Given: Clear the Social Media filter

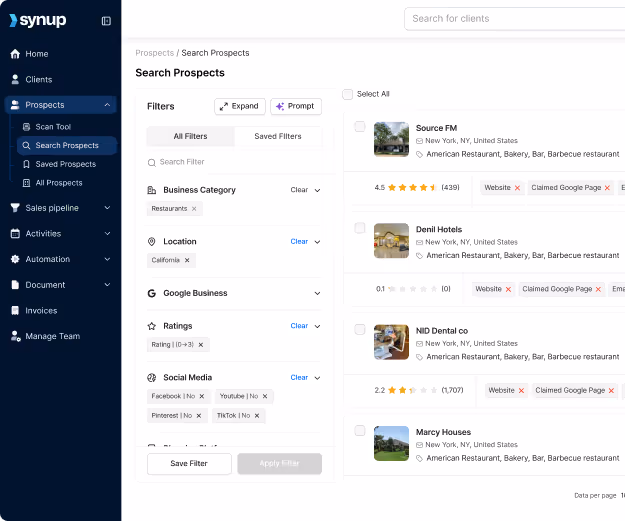Looking at the screenshot, I should point(299,377).
